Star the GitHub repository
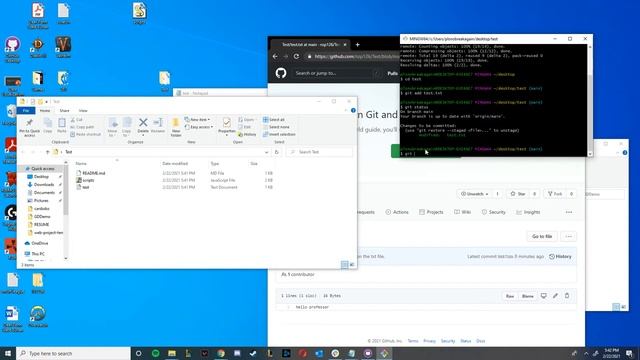640x360 pixels. click(518, 194)
